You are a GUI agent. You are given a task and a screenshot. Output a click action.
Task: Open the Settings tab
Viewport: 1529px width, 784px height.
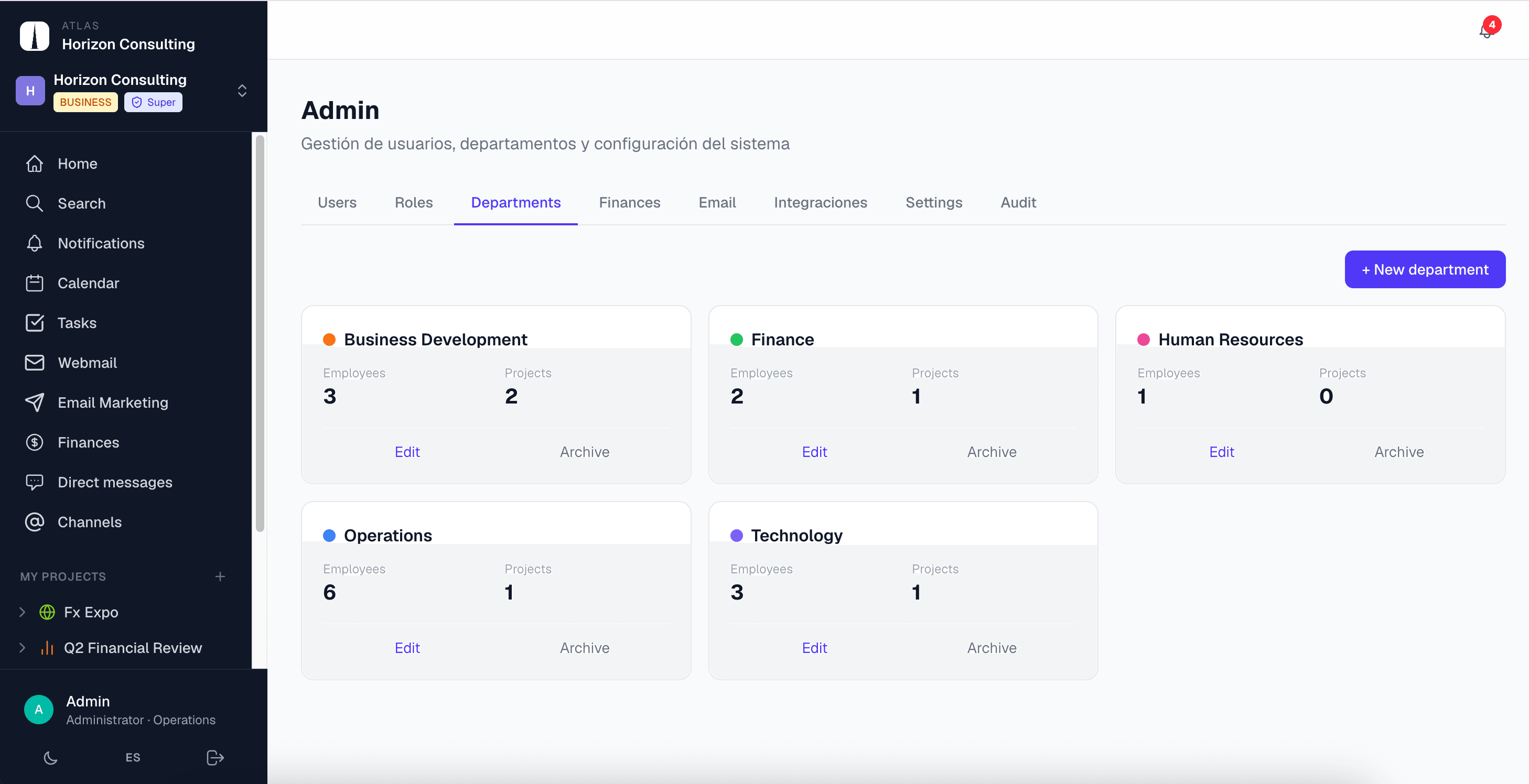934,203
